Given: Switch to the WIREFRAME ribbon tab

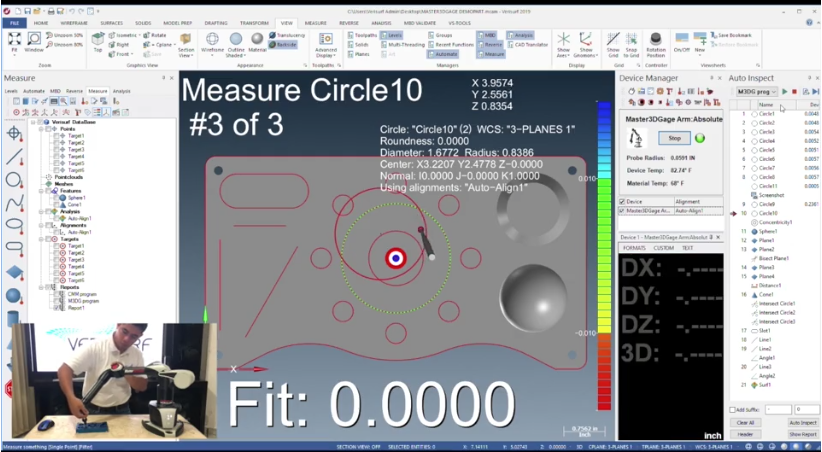Looking at the screenshot, I should pos(74,23).
